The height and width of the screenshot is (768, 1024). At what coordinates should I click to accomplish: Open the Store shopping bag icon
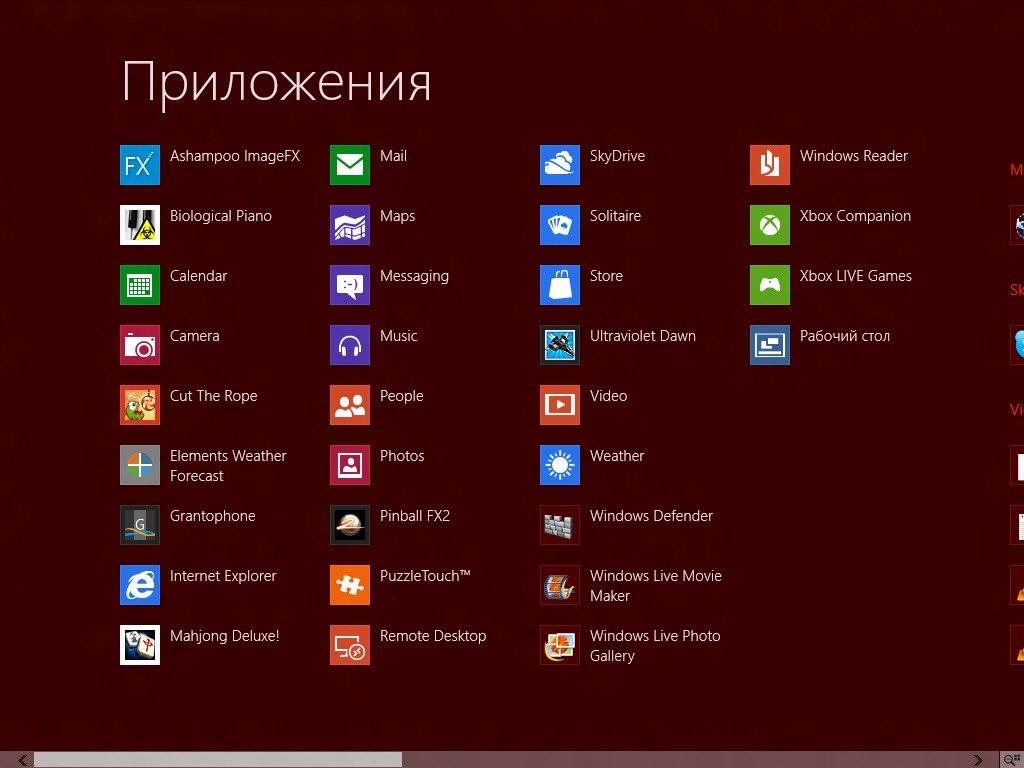tap(560, 285)
